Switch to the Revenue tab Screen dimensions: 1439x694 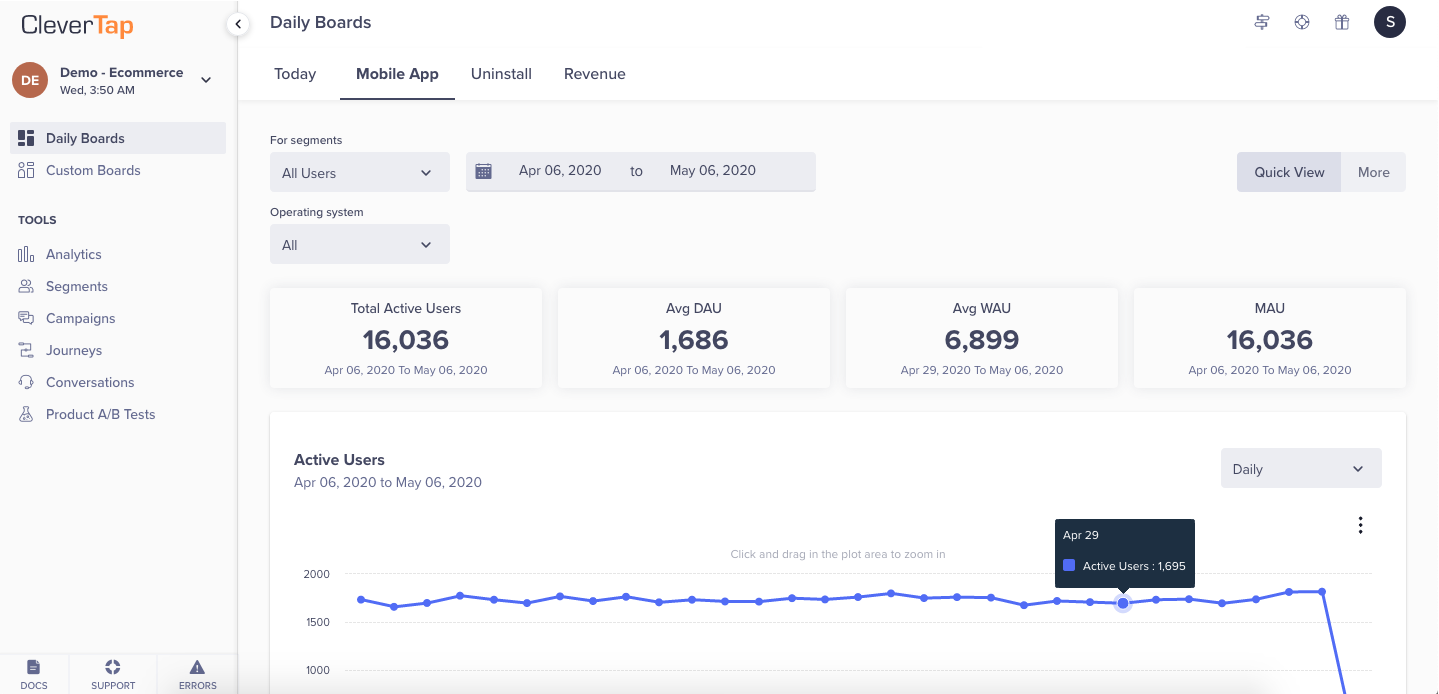(x=595, y=74)
